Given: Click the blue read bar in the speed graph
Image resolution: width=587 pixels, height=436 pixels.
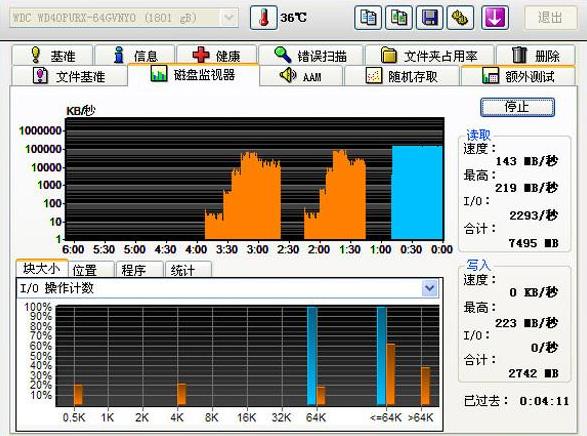Looking at the screenshot, I should coord(417,193).
